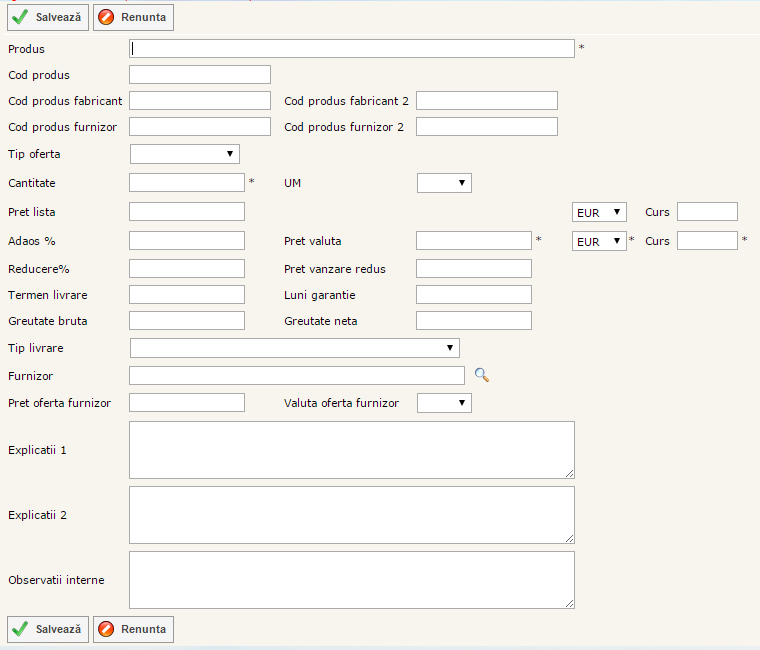Focus the Pret vanzare redus field
Image resolution: width=760 pixels, height=650 pixels.
(473, 268)
